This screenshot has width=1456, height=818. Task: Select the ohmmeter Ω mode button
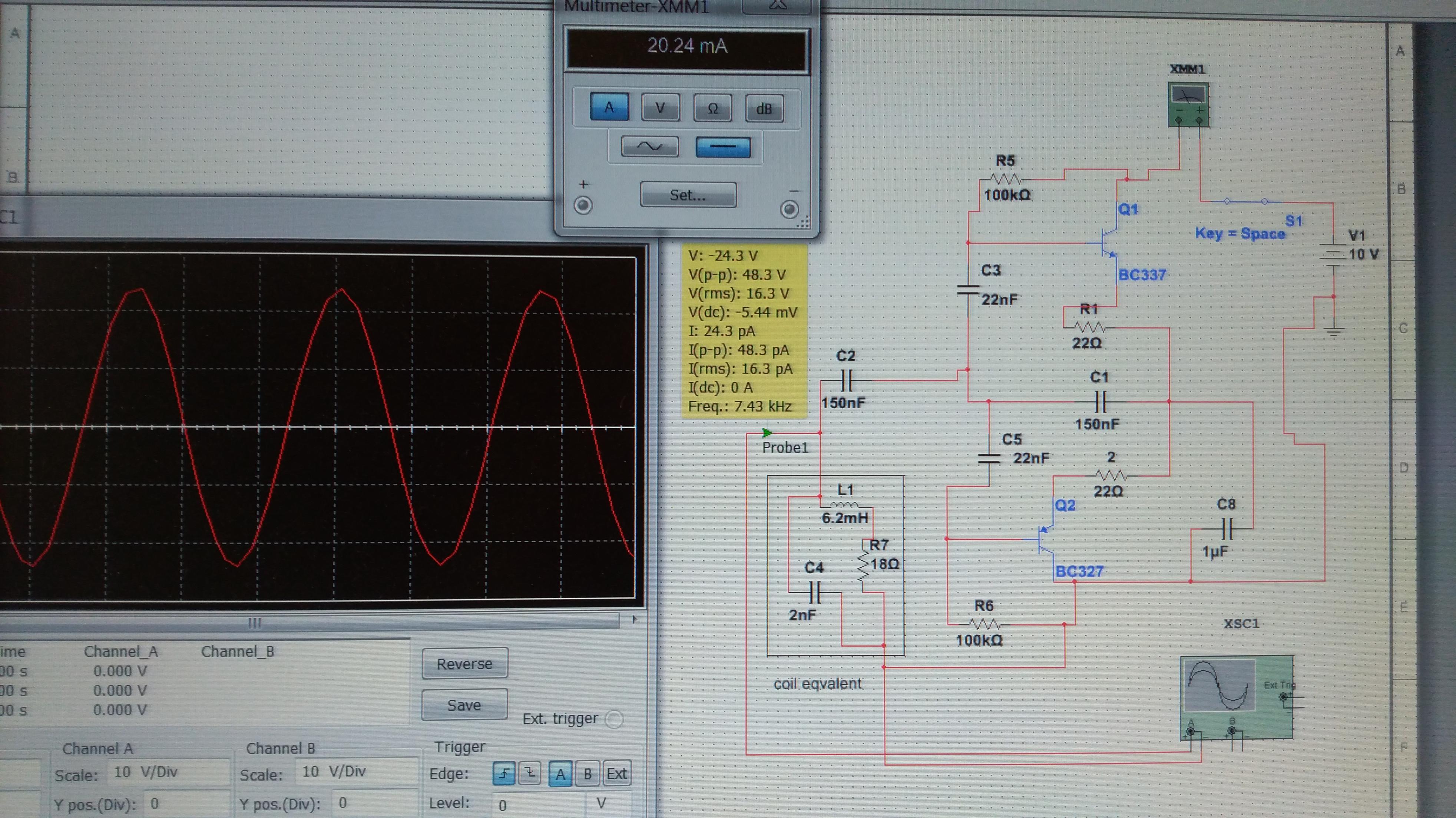click(x=712, y=108)
